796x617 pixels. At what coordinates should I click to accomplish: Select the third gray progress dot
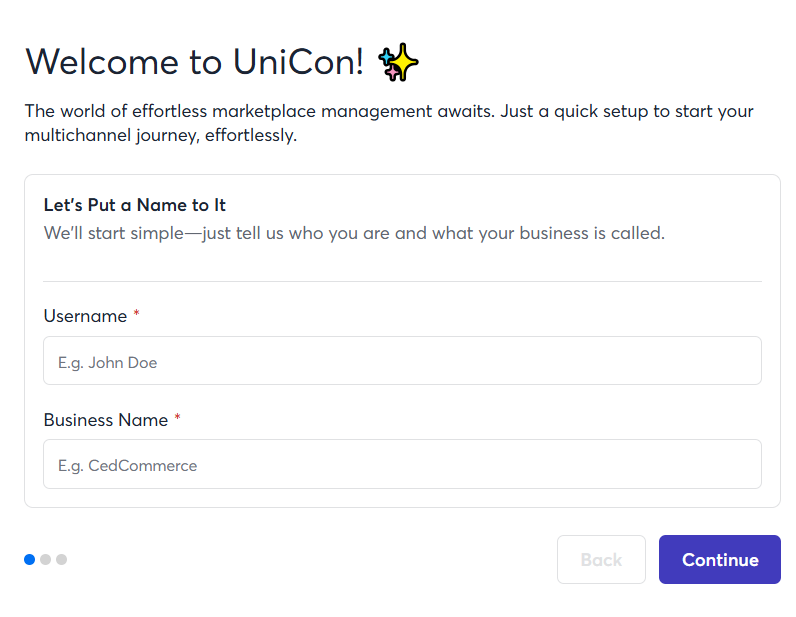[x=61, y=560]
